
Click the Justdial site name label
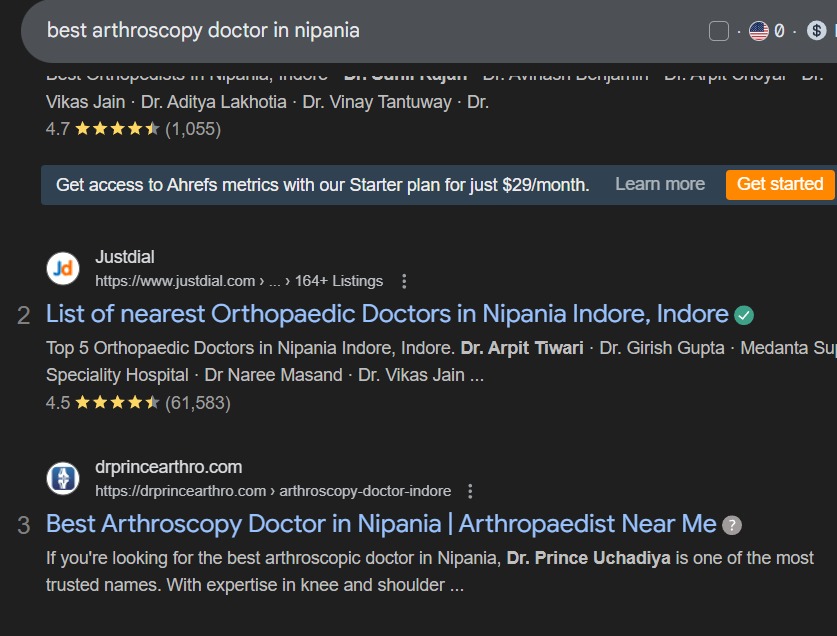coord(125,257)
